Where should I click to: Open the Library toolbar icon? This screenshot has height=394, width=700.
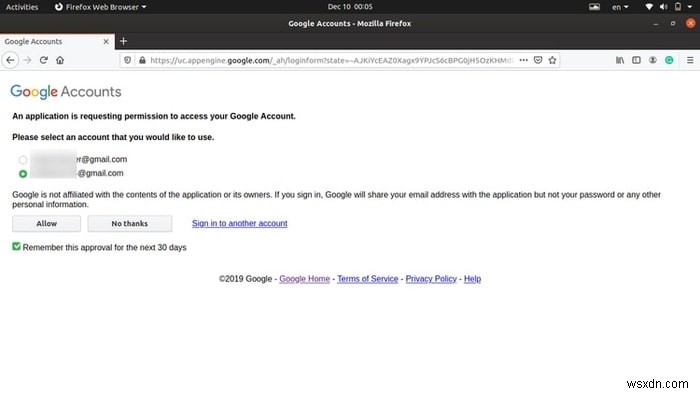click(620, 60)
